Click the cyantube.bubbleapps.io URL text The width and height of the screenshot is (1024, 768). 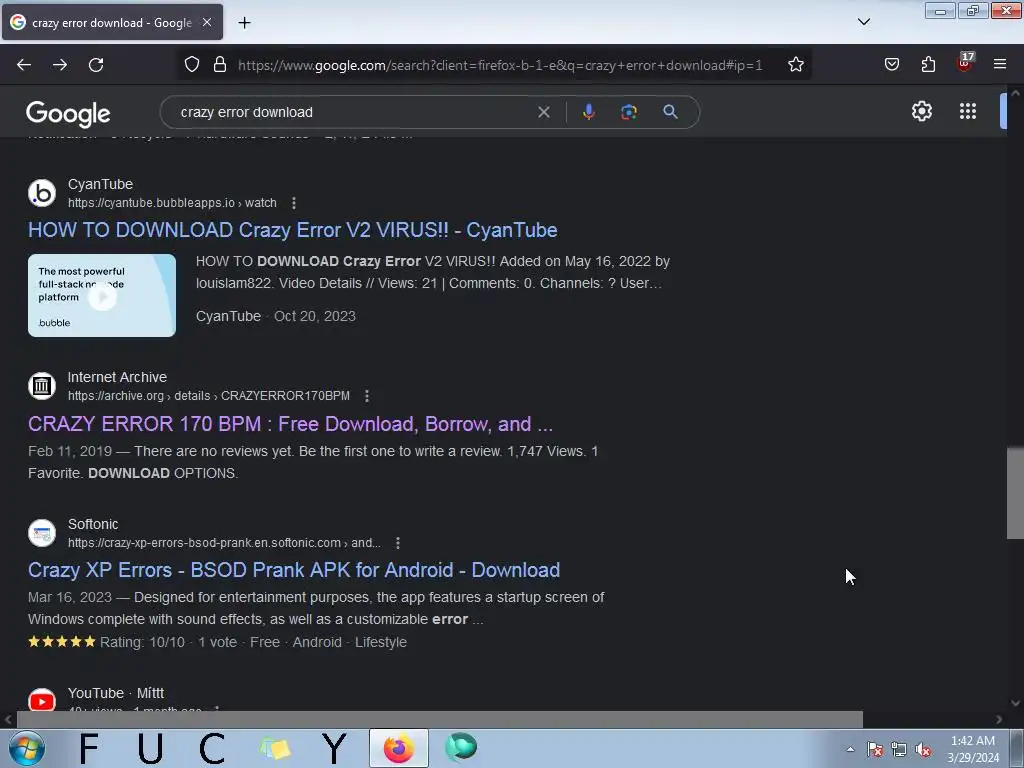coord(172,203)
